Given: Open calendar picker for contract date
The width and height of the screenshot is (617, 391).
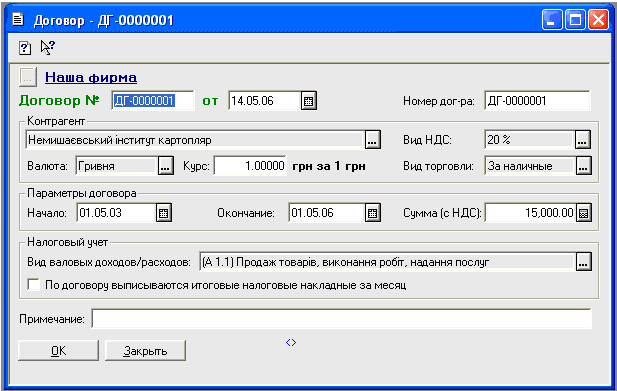Looking at the screenshot, I should pyautogui.click(x=309, y=101).
